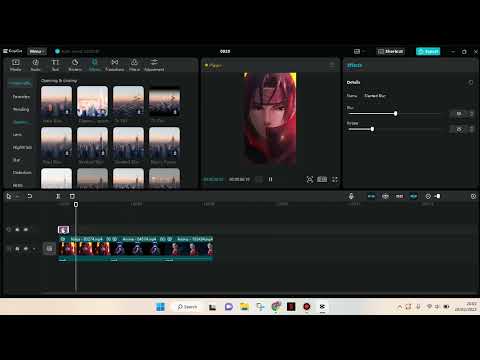Viewport: 480px width, 360px height.
Task: Select Favorites in effects sidebar
Action: (21, 97)
